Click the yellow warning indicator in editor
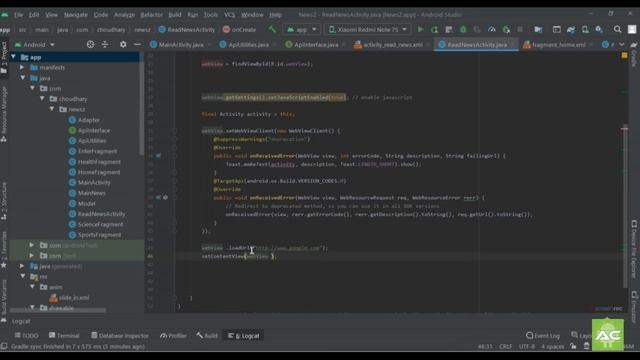 click(x=624, y=55)
